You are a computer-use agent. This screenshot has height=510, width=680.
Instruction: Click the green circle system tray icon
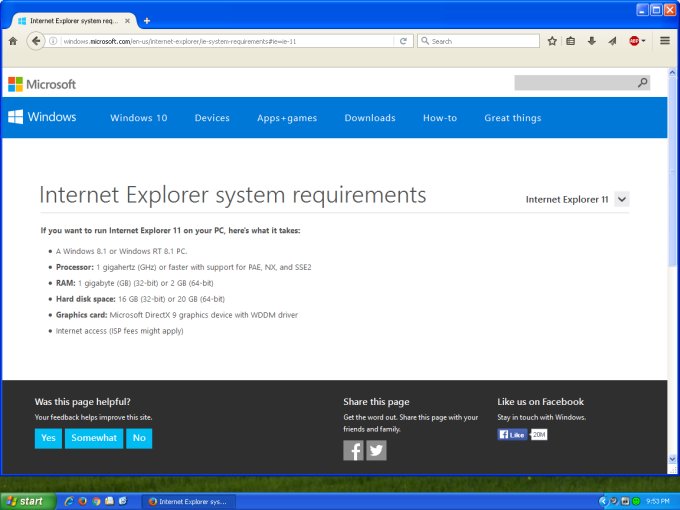[x=636, y=501]
